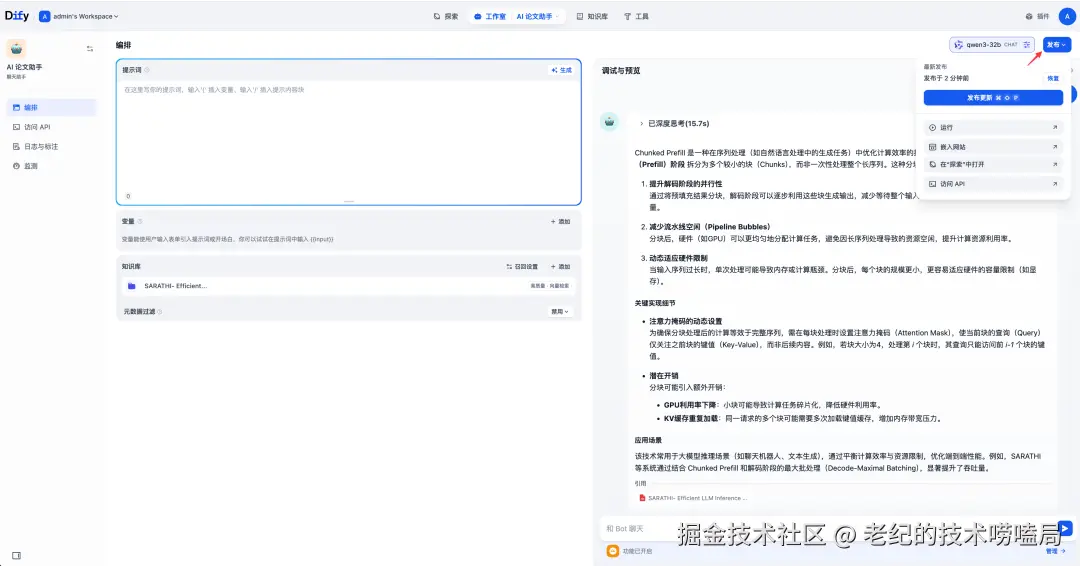
Task: Open 监测 in the sidebar
Action: [52, 166]
